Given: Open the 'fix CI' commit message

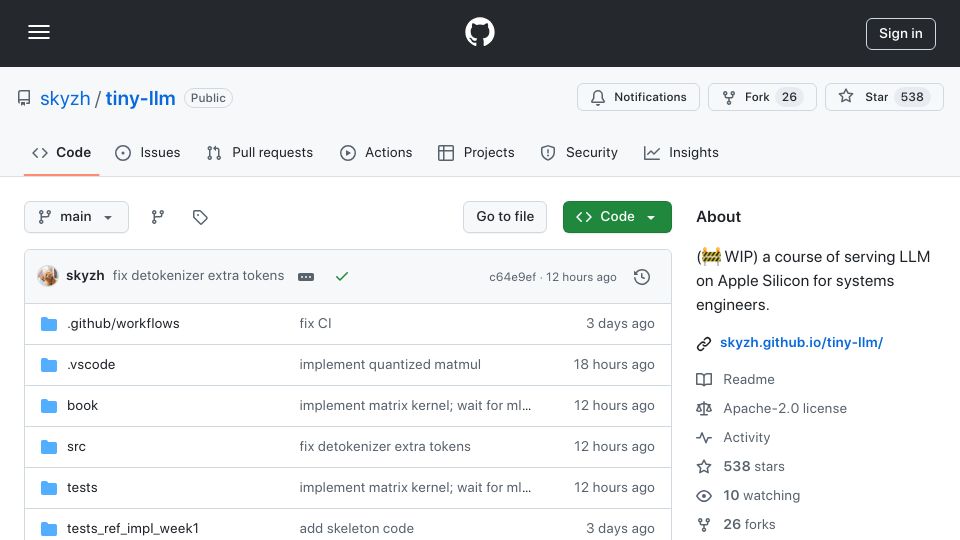Looking at the screenshot, I should pyautogui.click(x=315, y=323).
